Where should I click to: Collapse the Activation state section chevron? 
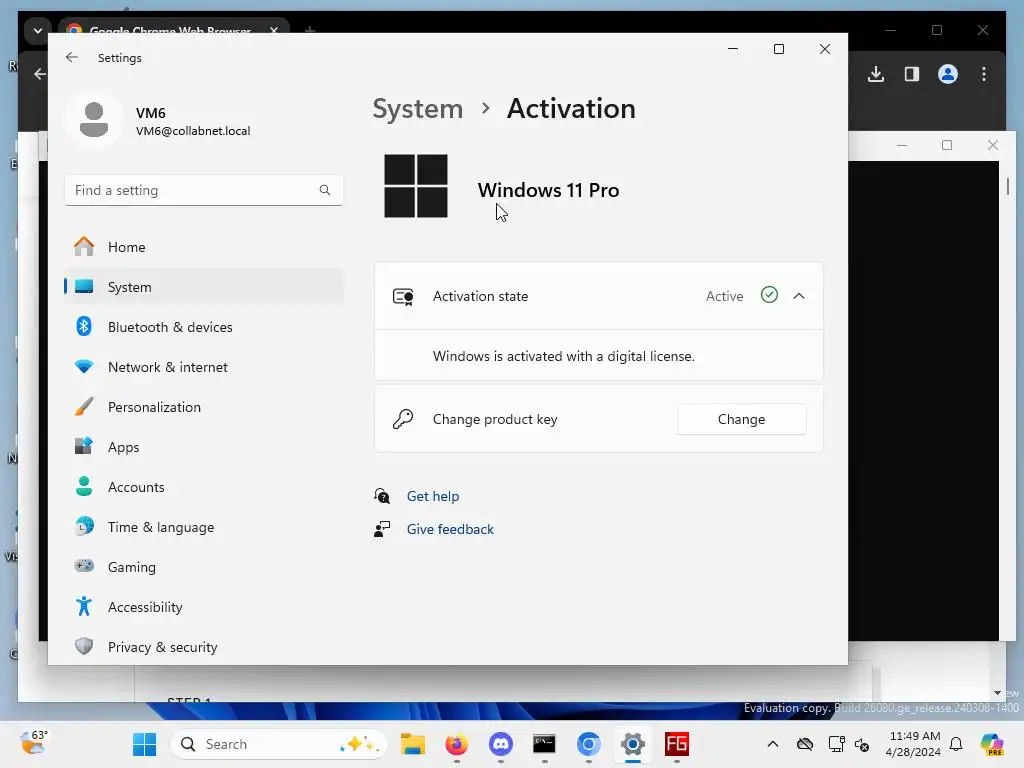[799, 296]
